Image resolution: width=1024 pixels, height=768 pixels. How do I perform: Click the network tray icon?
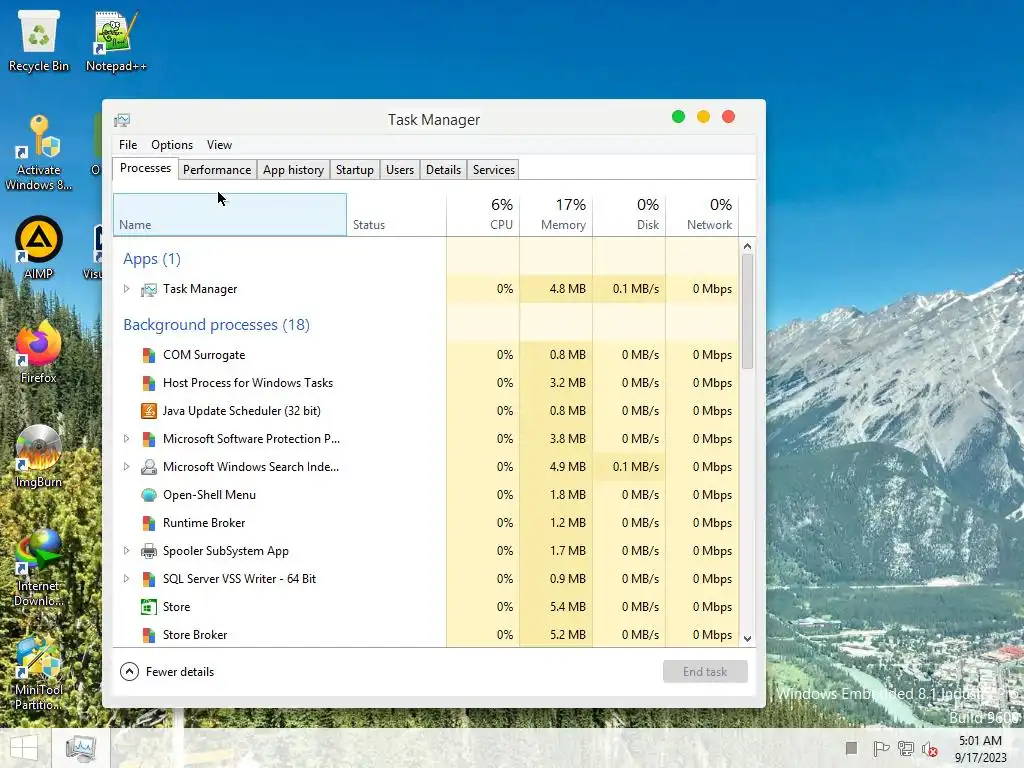tap(906, 748)
